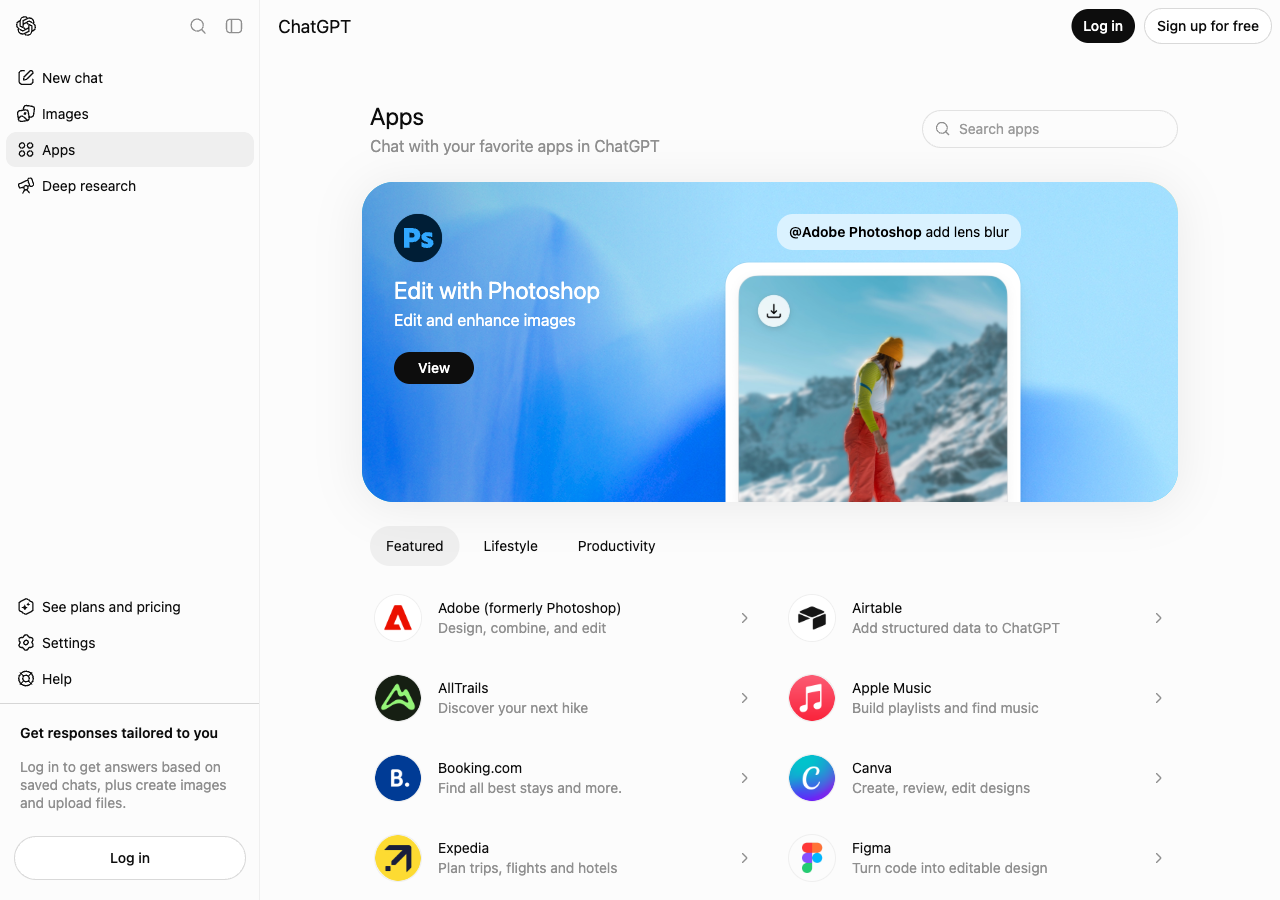Image resolution: width=1280 pixels, height=900 pixels.
Task: Click the Adobe (formerly Photoshop) title
Action: [x=529, y=608]
